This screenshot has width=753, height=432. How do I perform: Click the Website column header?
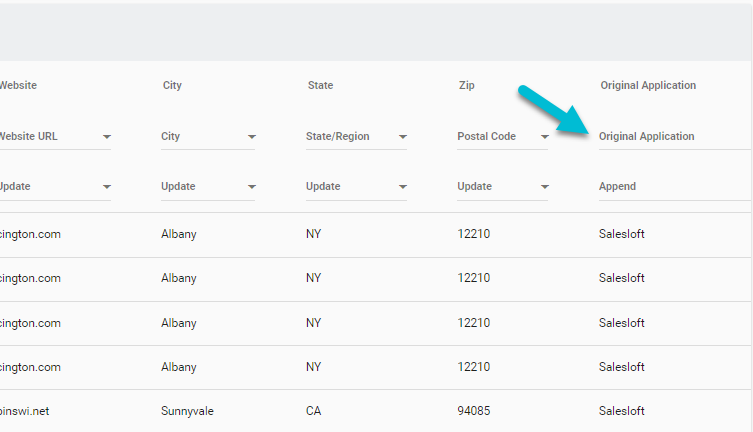click(18, 86)
